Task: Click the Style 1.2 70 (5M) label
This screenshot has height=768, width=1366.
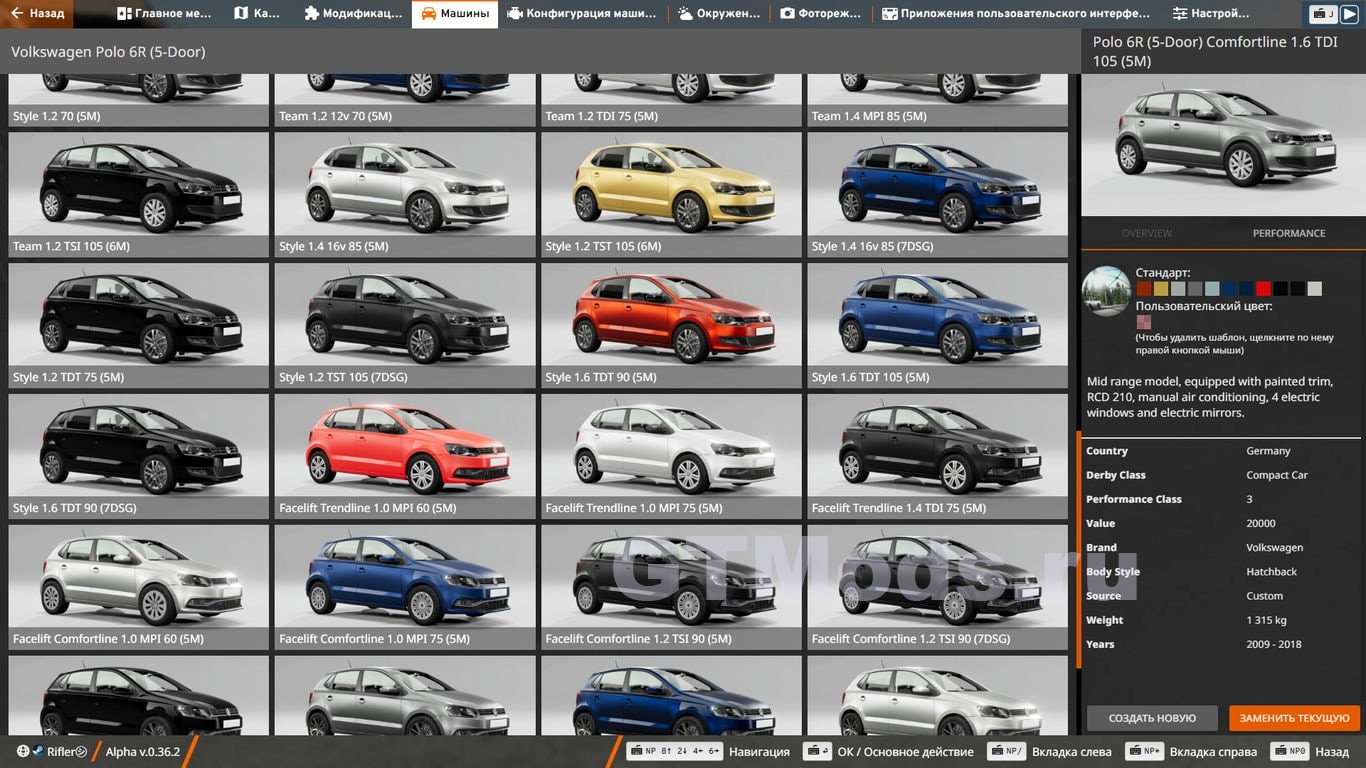Action: pyautogui.click(x=56, y=116)
